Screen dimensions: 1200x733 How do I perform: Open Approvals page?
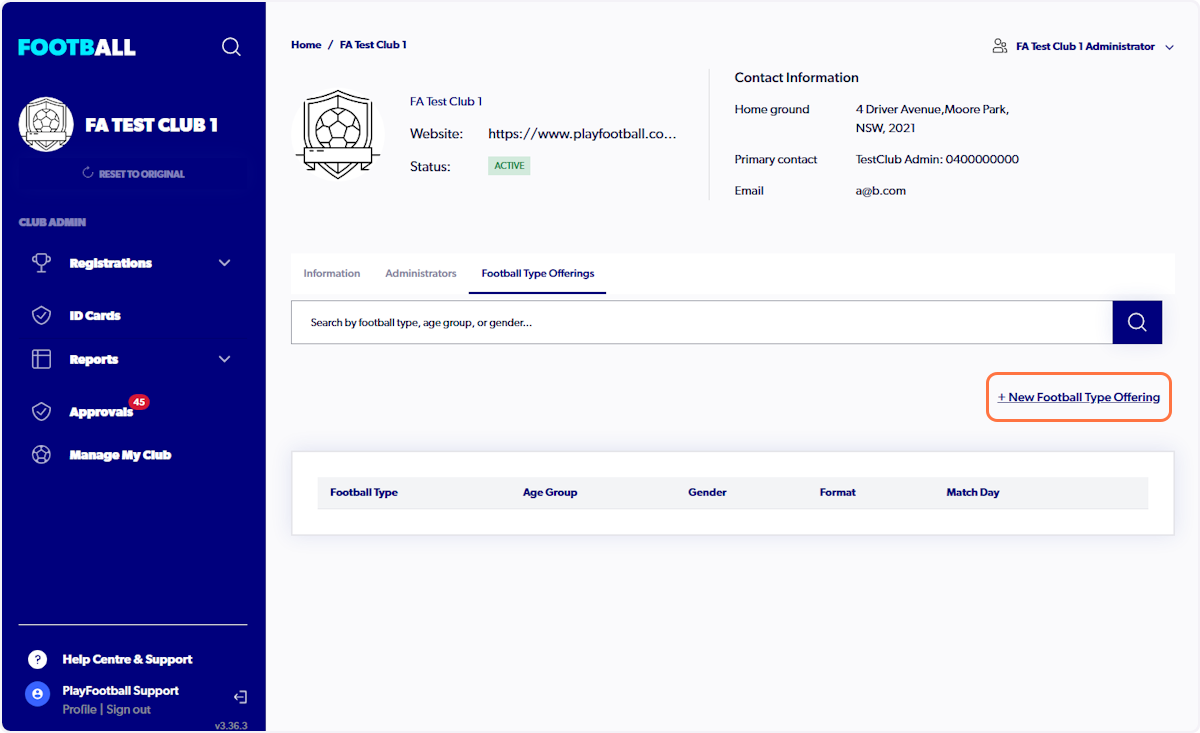coord(101,412)
